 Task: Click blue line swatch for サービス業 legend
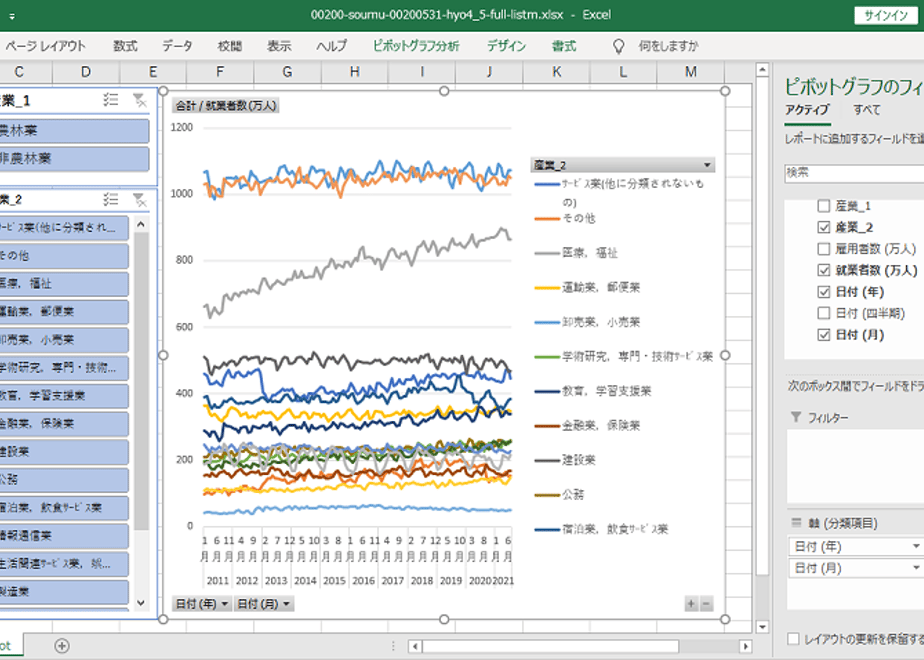(x=547, y=184)
